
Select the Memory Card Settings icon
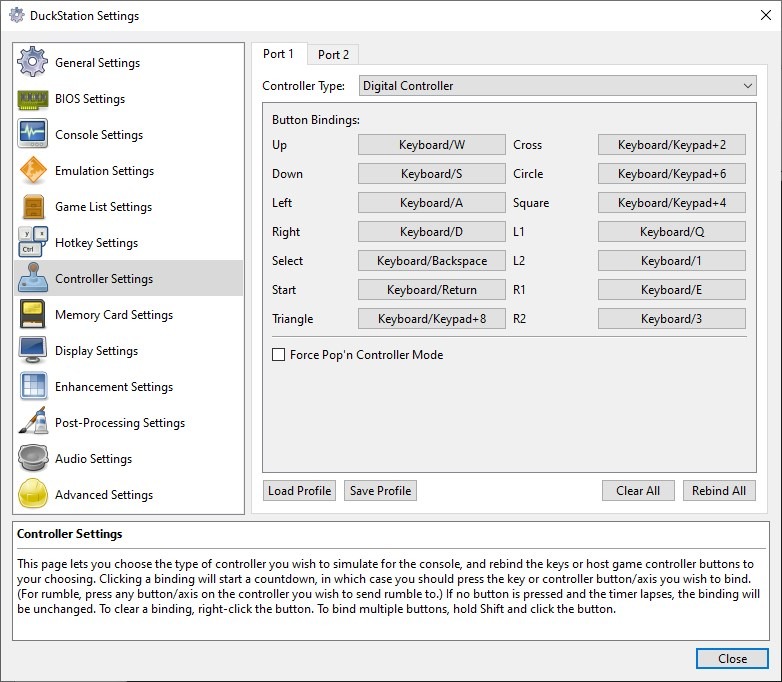click(x=32, y=315)
